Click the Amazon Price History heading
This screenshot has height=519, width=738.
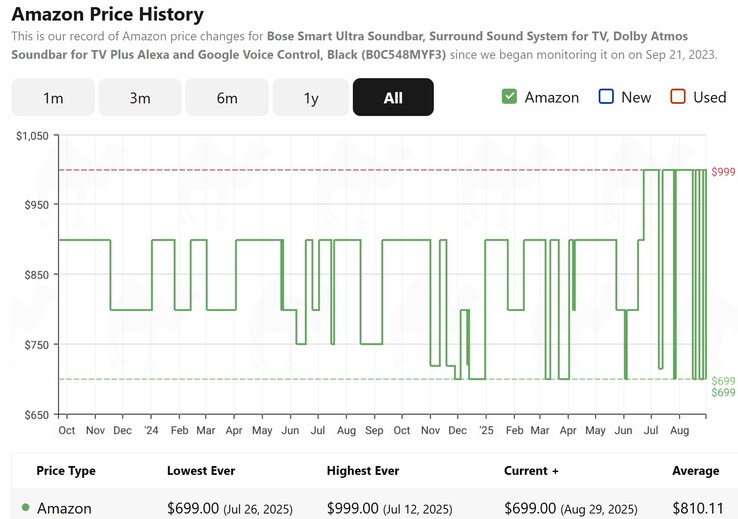coord(107,14)
